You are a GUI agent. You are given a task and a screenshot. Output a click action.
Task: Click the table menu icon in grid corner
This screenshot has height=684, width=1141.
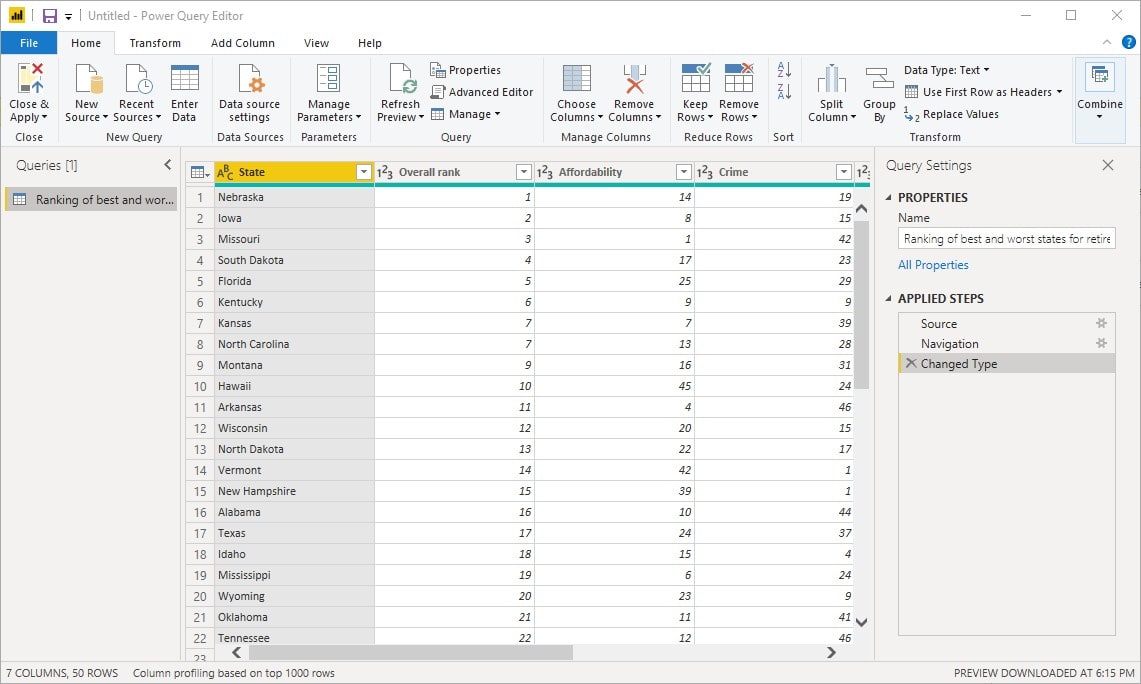pyautogui.click(x=199, y=172)
